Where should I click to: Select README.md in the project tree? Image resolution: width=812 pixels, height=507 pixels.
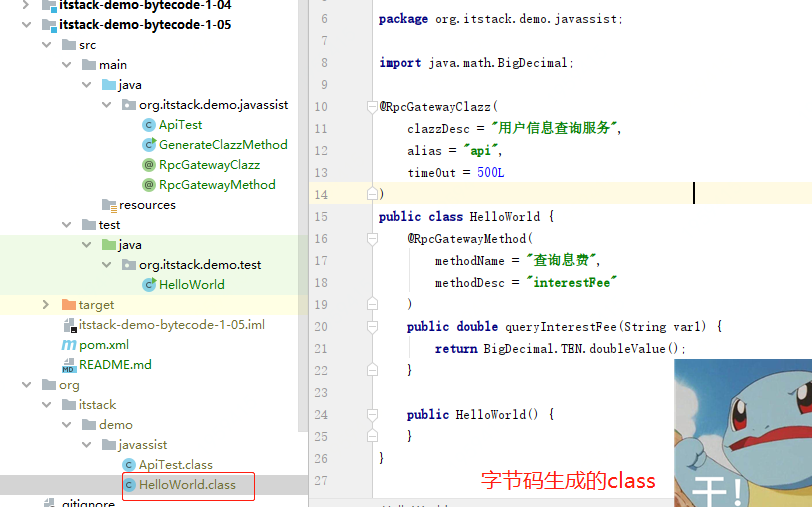(115, 365)
